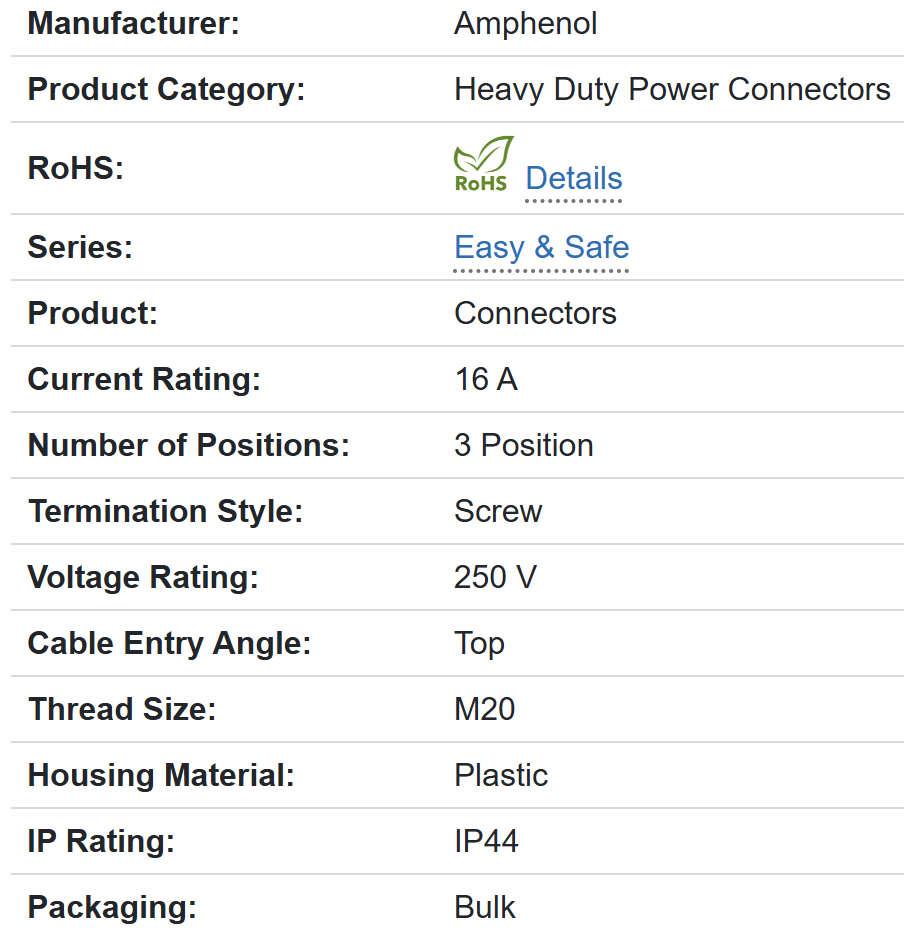This screenshot has width=904, height=932.
Task: Click the Number of Positions: label
Action: pos(189,445)
